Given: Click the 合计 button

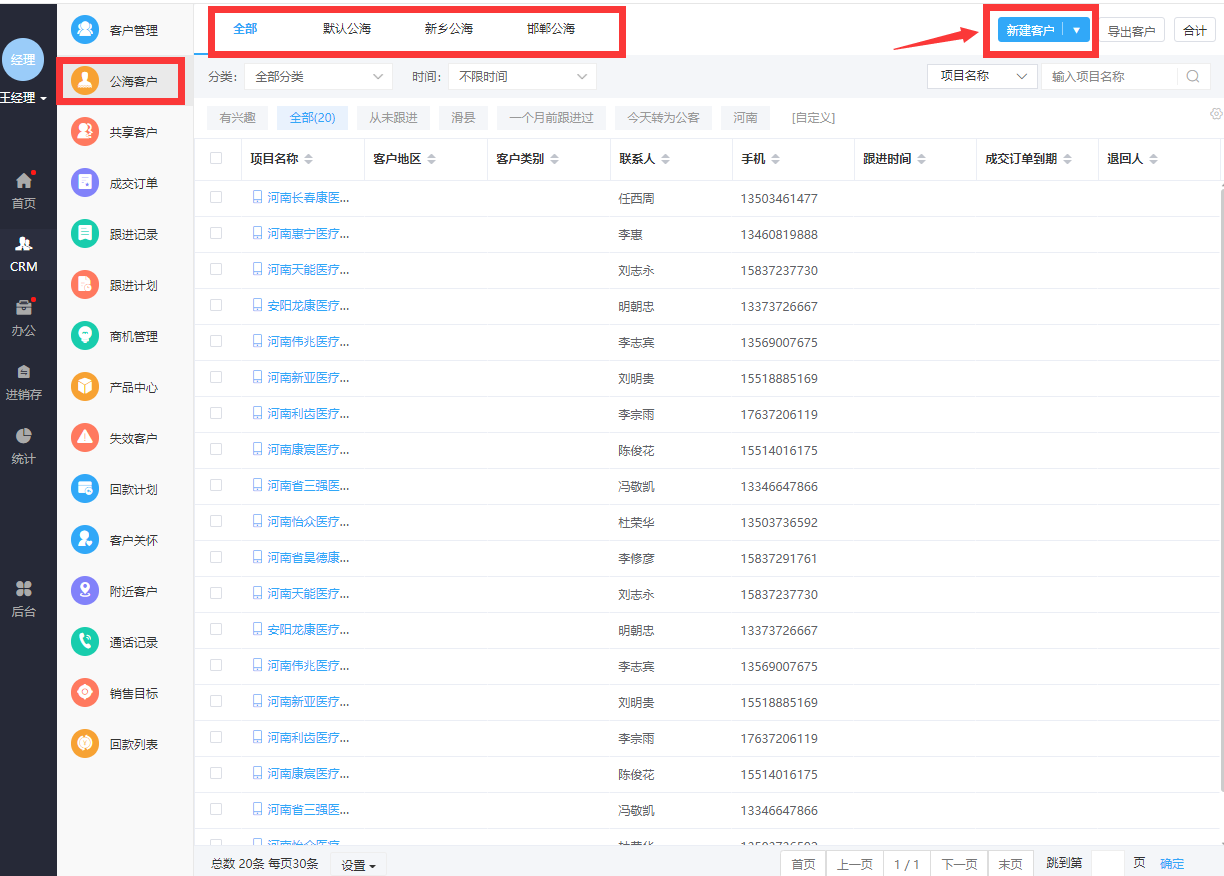Looking at the screenshot, I should (x=1195, y=31).
